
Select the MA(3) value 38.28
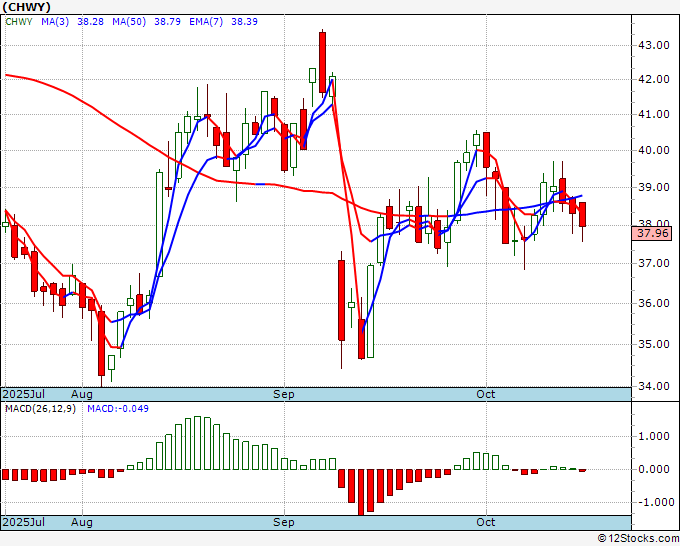pyautogui.click(x=90, y=22)
